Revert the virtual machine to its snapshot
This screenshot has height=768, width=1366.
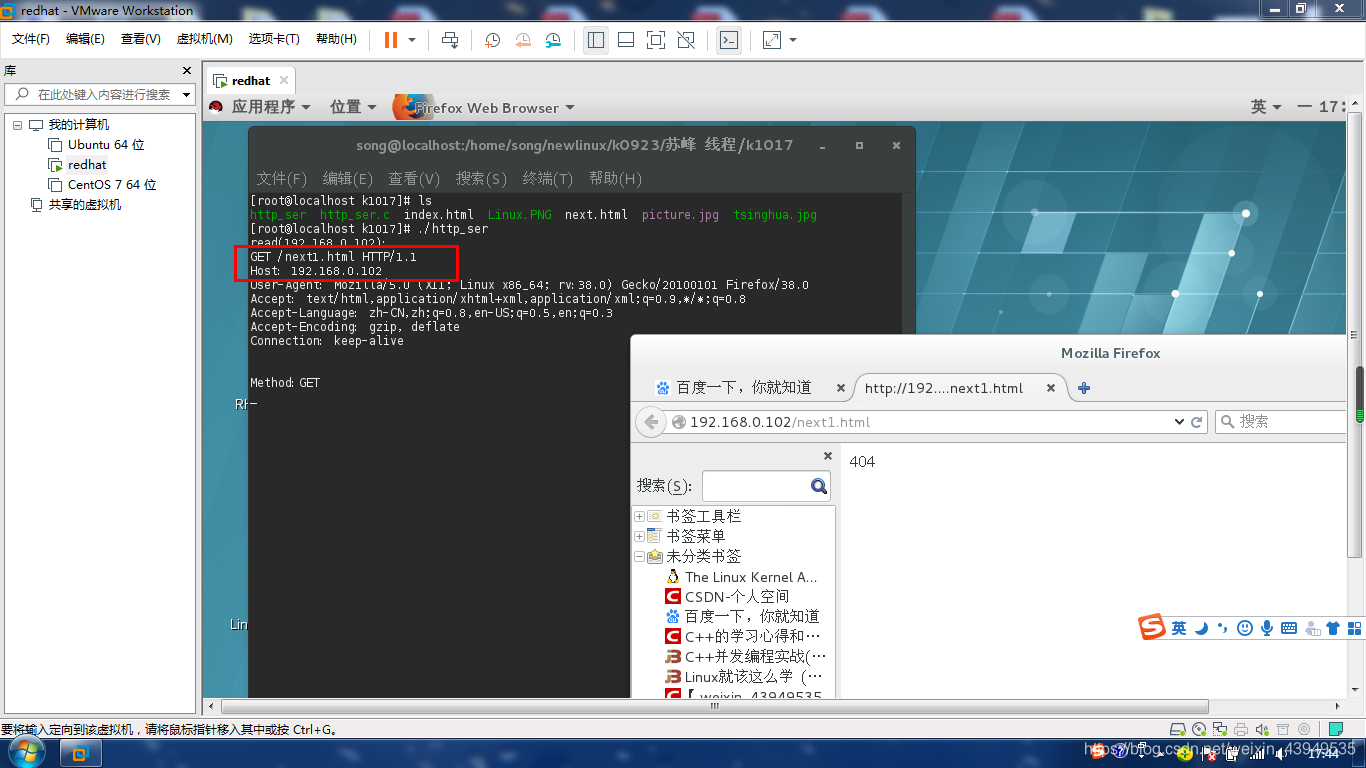tap(523, 40)
